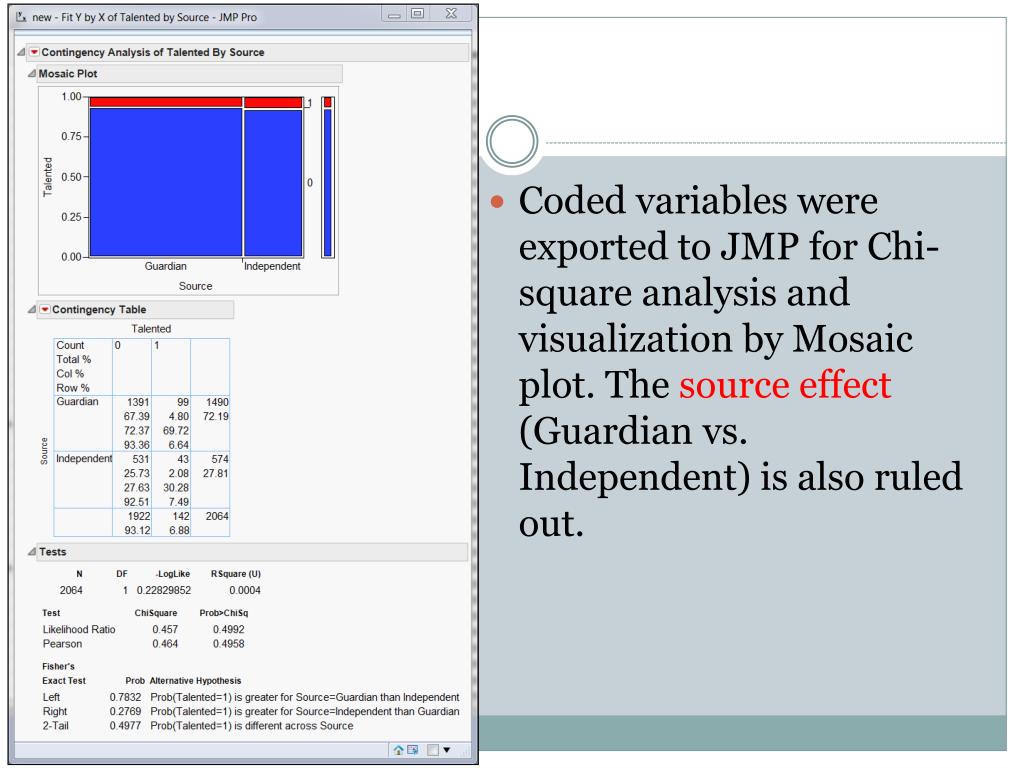Select the blue Guardian mosaic cell
Screen dimensions: 1024x768
tap(166, 182)
